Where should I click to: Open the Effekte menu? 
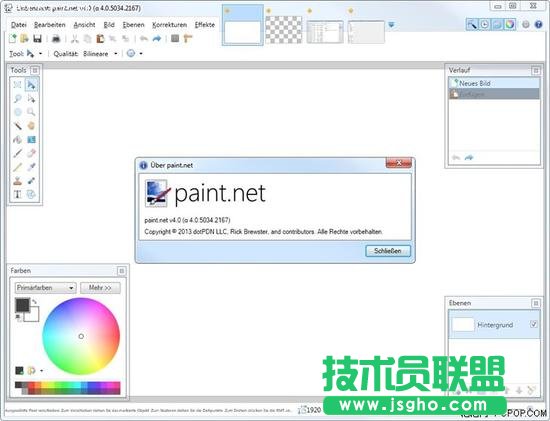pyautogui.click(x=205, y=25)
